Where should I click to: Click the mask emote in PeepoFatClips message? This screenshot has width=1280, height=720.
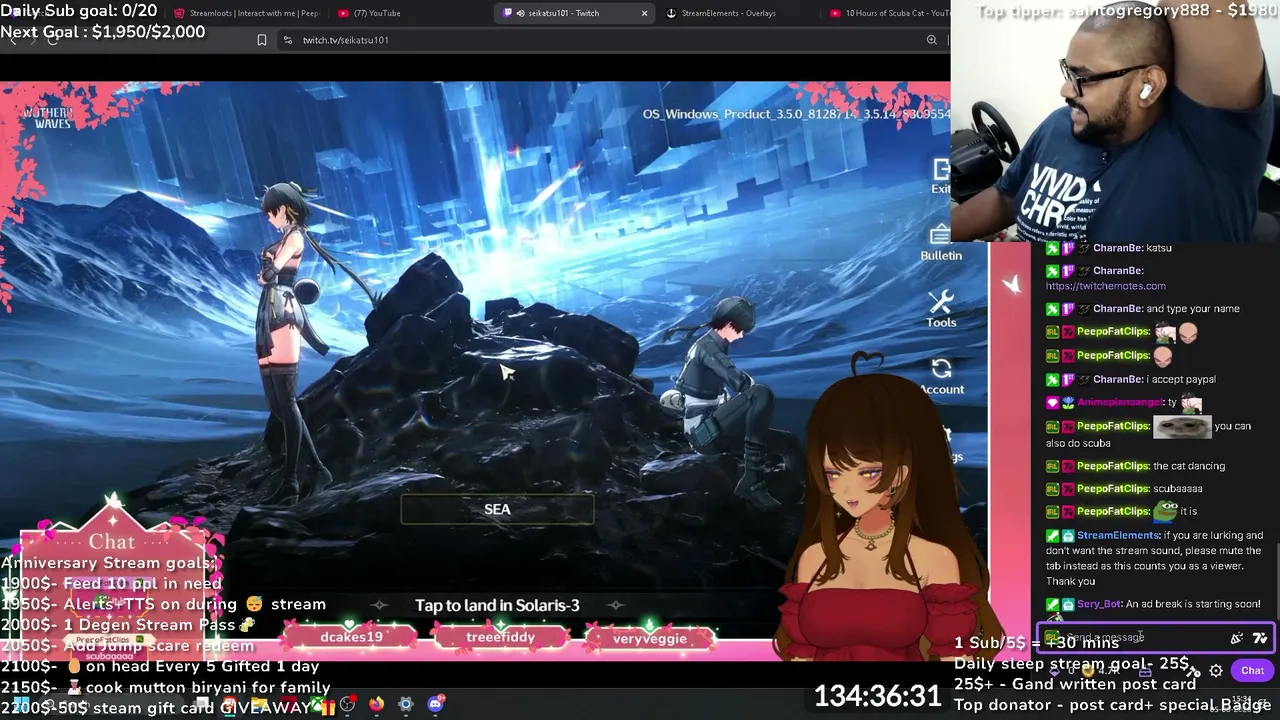tap(1183, 427)
